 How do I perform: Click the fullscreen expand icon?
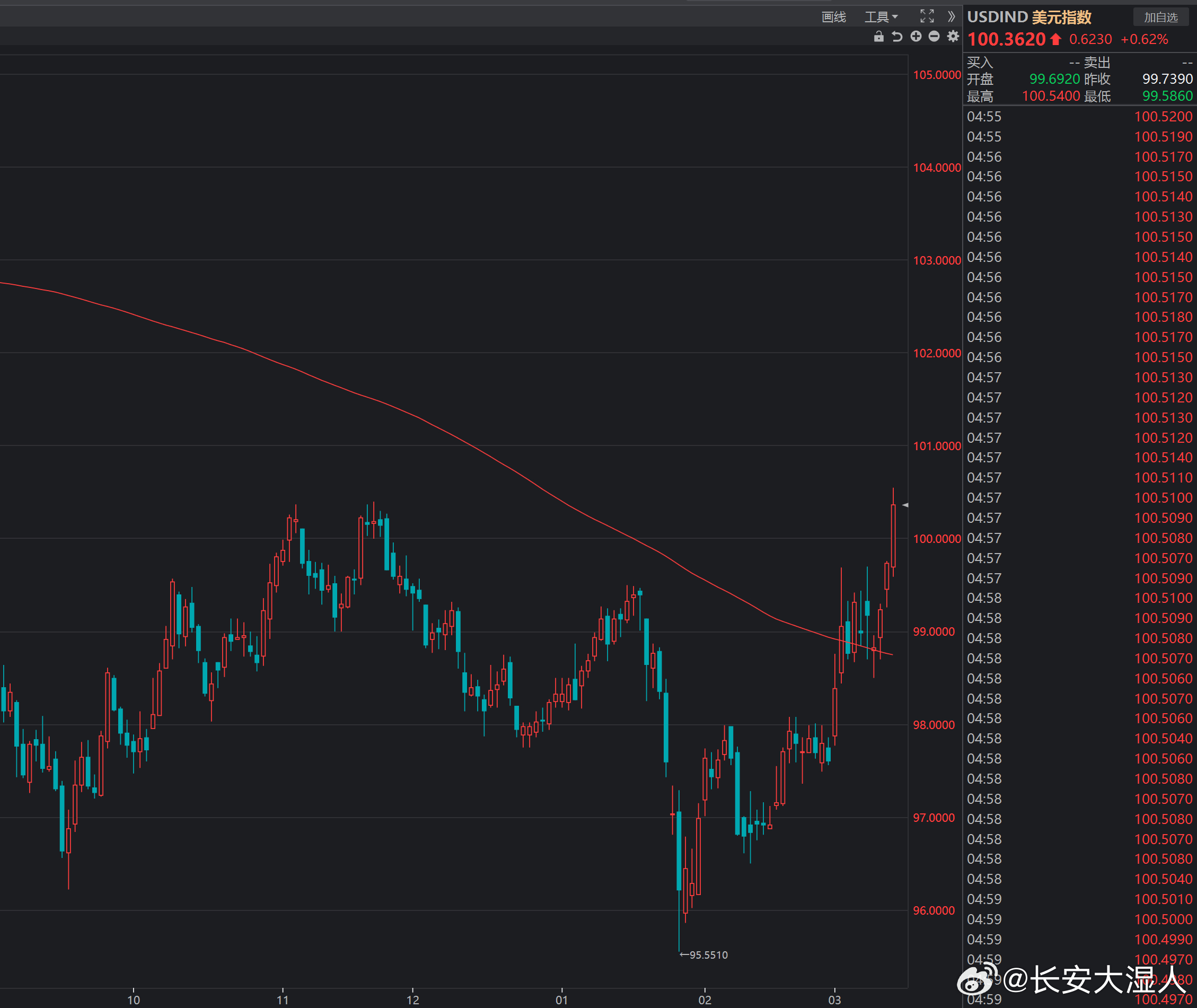[927, 16]
